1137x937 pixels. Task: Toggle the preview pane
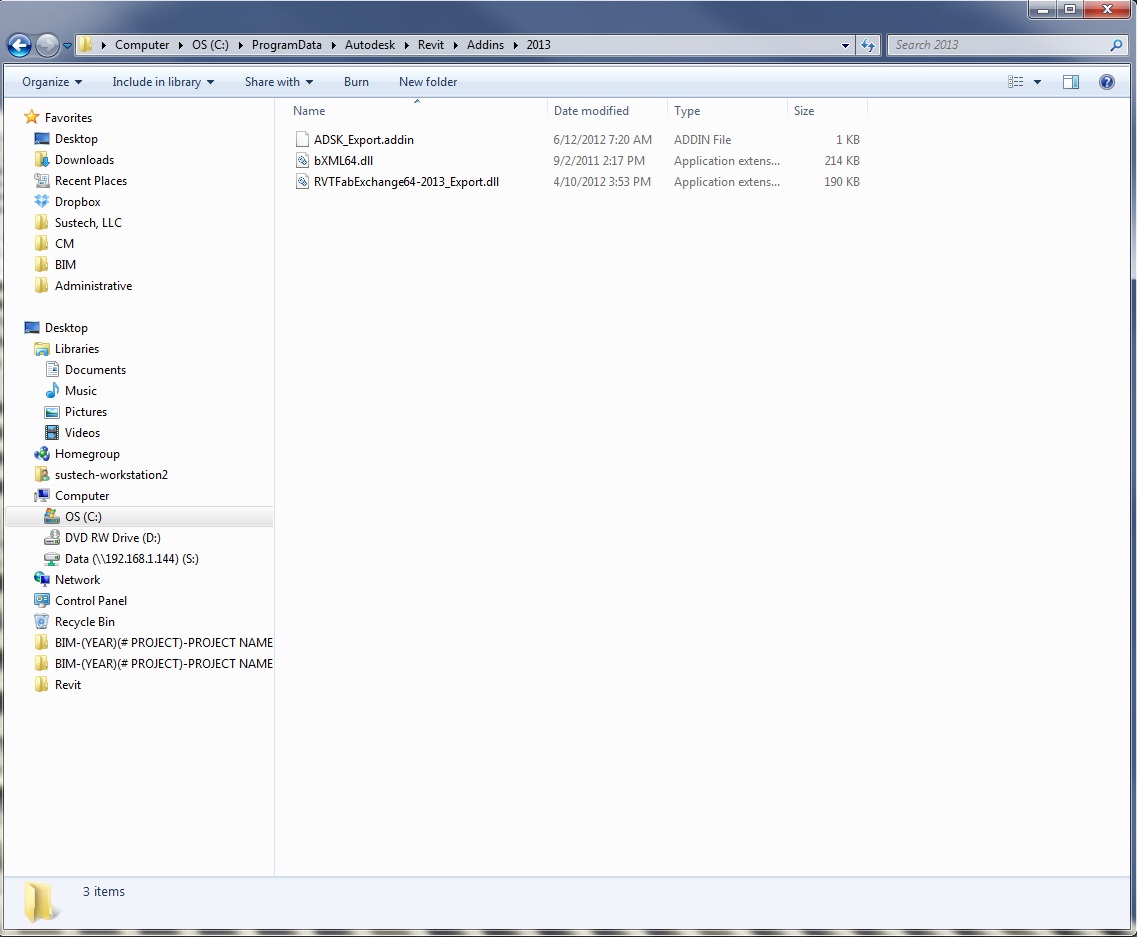click(1070, 81)
